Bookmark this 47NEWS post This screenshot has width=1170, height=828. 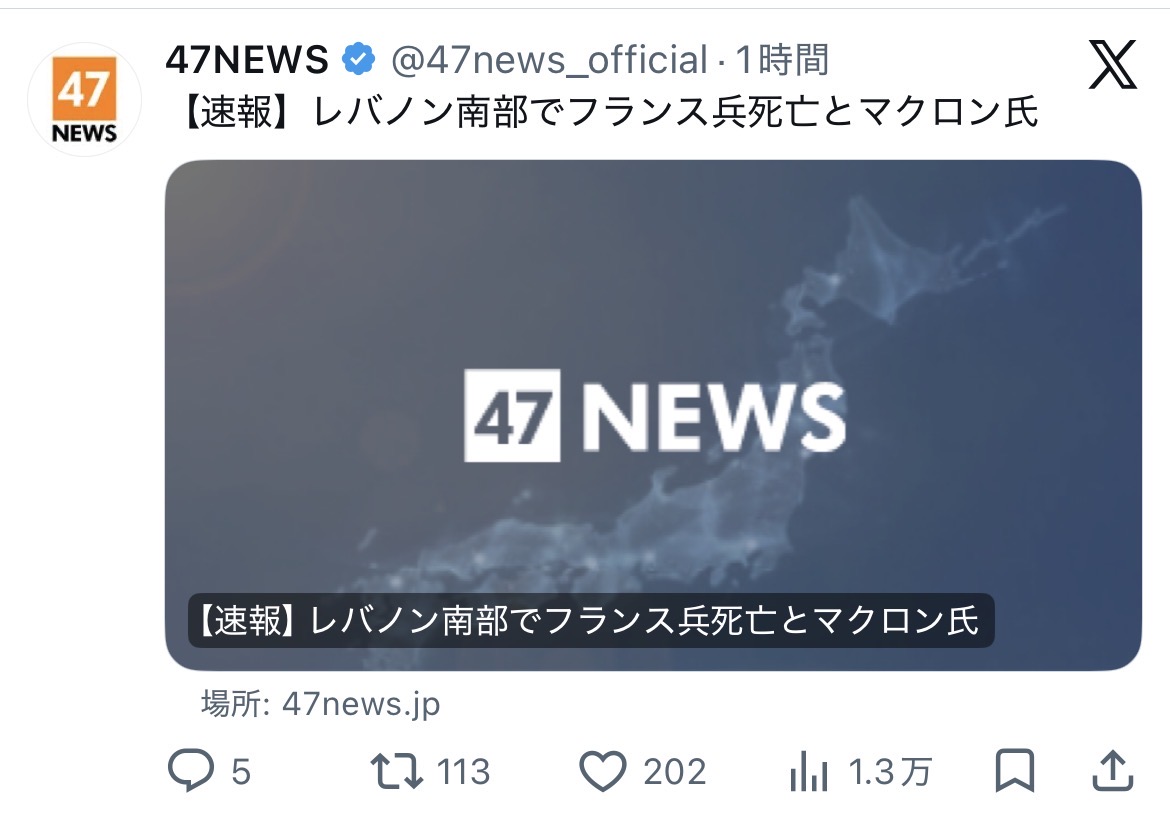[x=1015, y=771]
